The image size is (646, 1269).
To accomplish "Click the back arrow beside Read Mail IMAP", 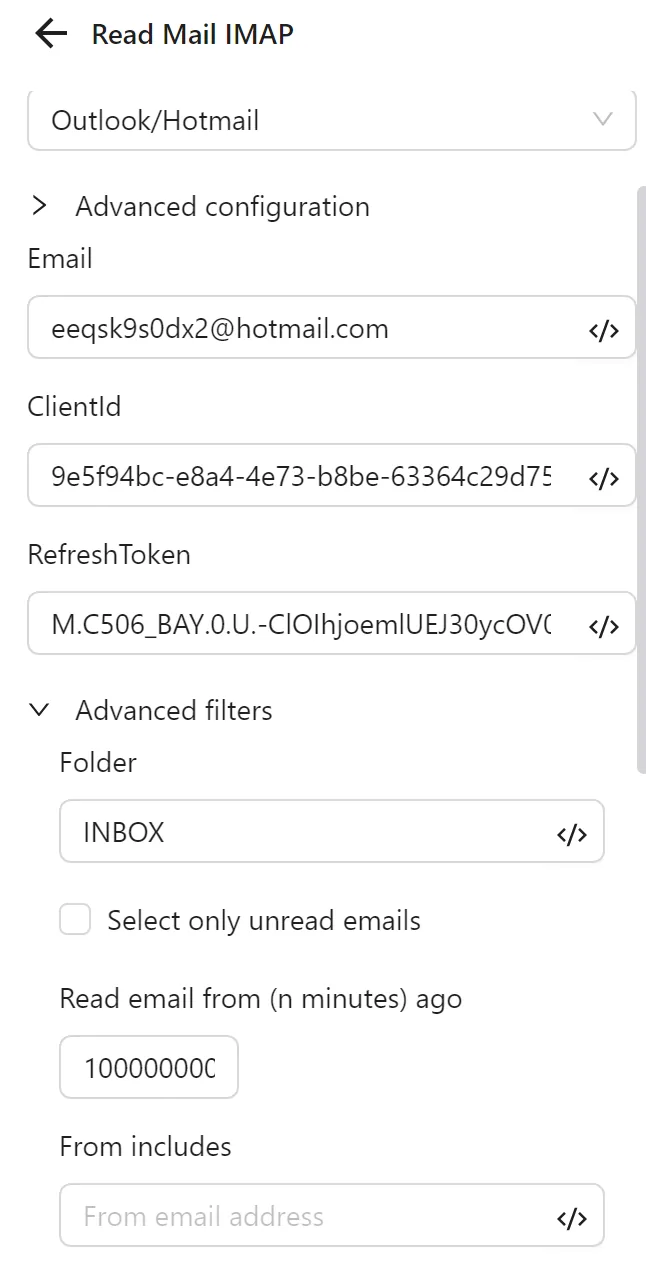I will coord(49,33).
